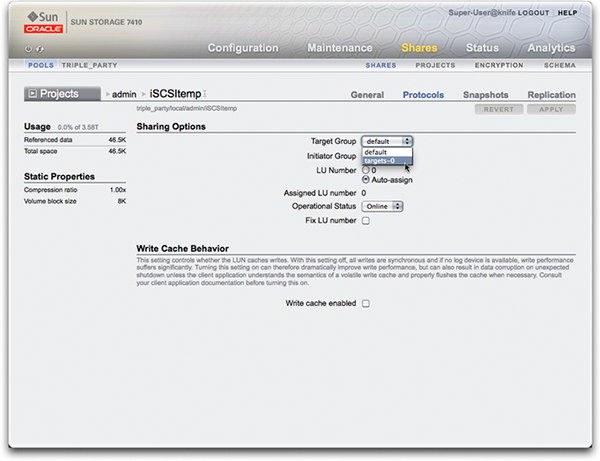This screenshot has width=600, height=461.
Task: Click the iSCSItemp share name
Action: click(175, 94)
